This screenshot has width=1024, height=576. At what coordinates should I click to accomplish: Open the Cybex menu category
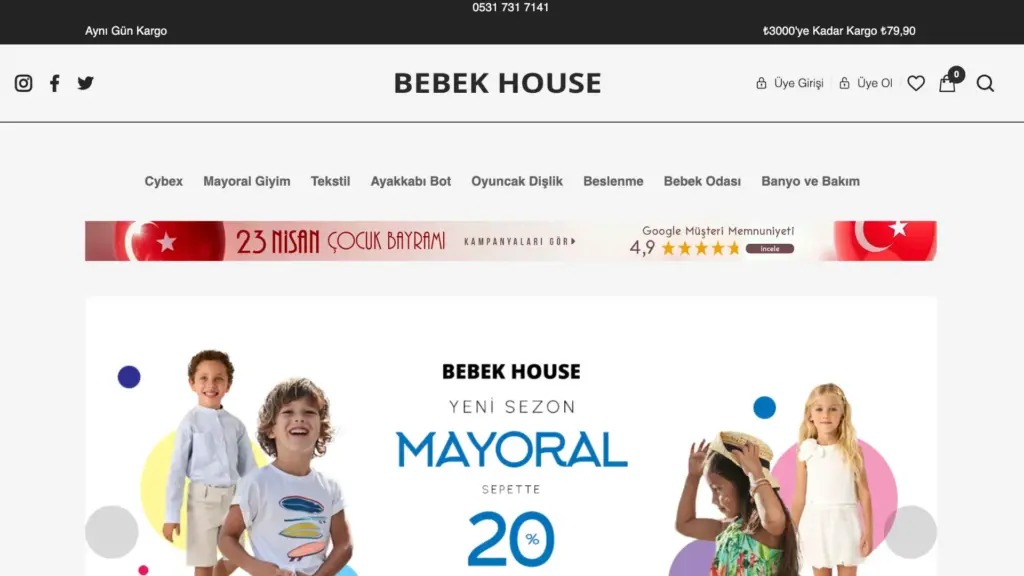point(163,182)
